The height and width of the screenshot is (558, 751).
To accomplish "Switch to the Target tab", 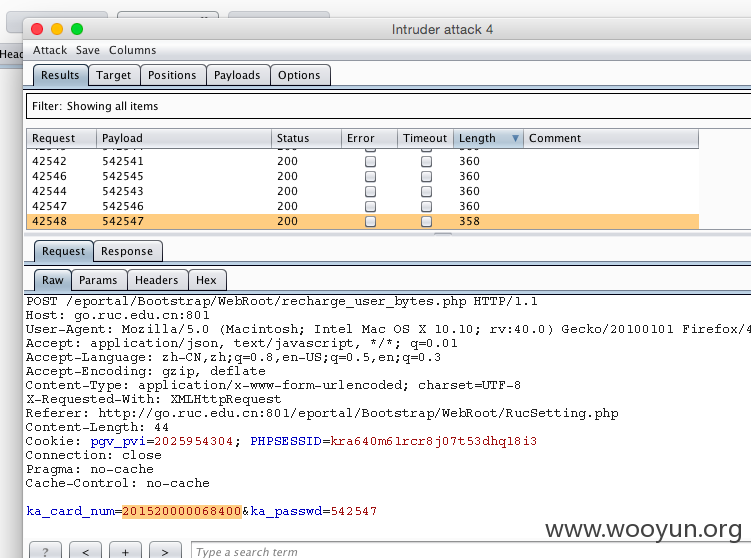I will point(114,75).
